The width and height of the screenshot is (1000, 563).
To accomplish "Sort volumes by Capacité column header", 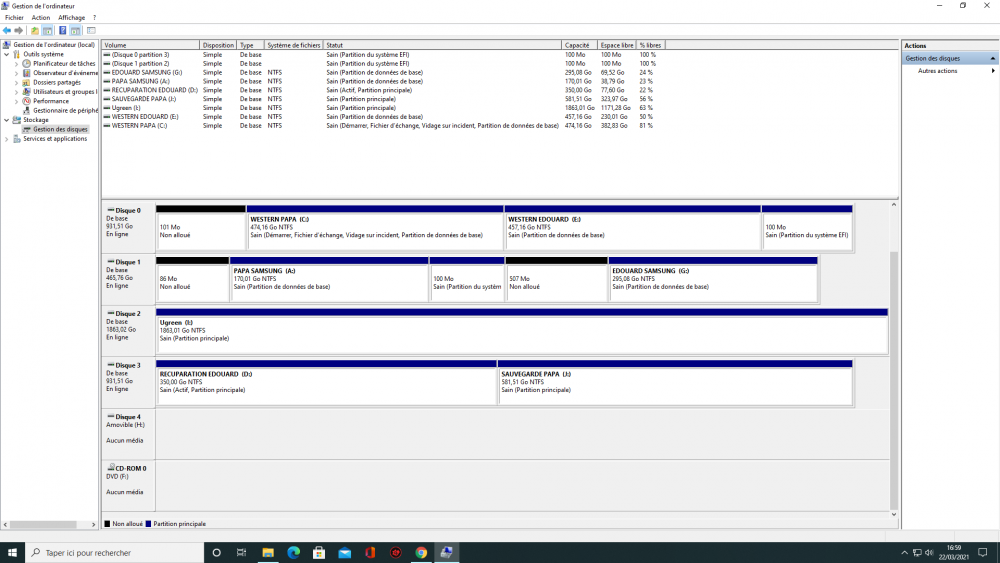I will [577, 45].
